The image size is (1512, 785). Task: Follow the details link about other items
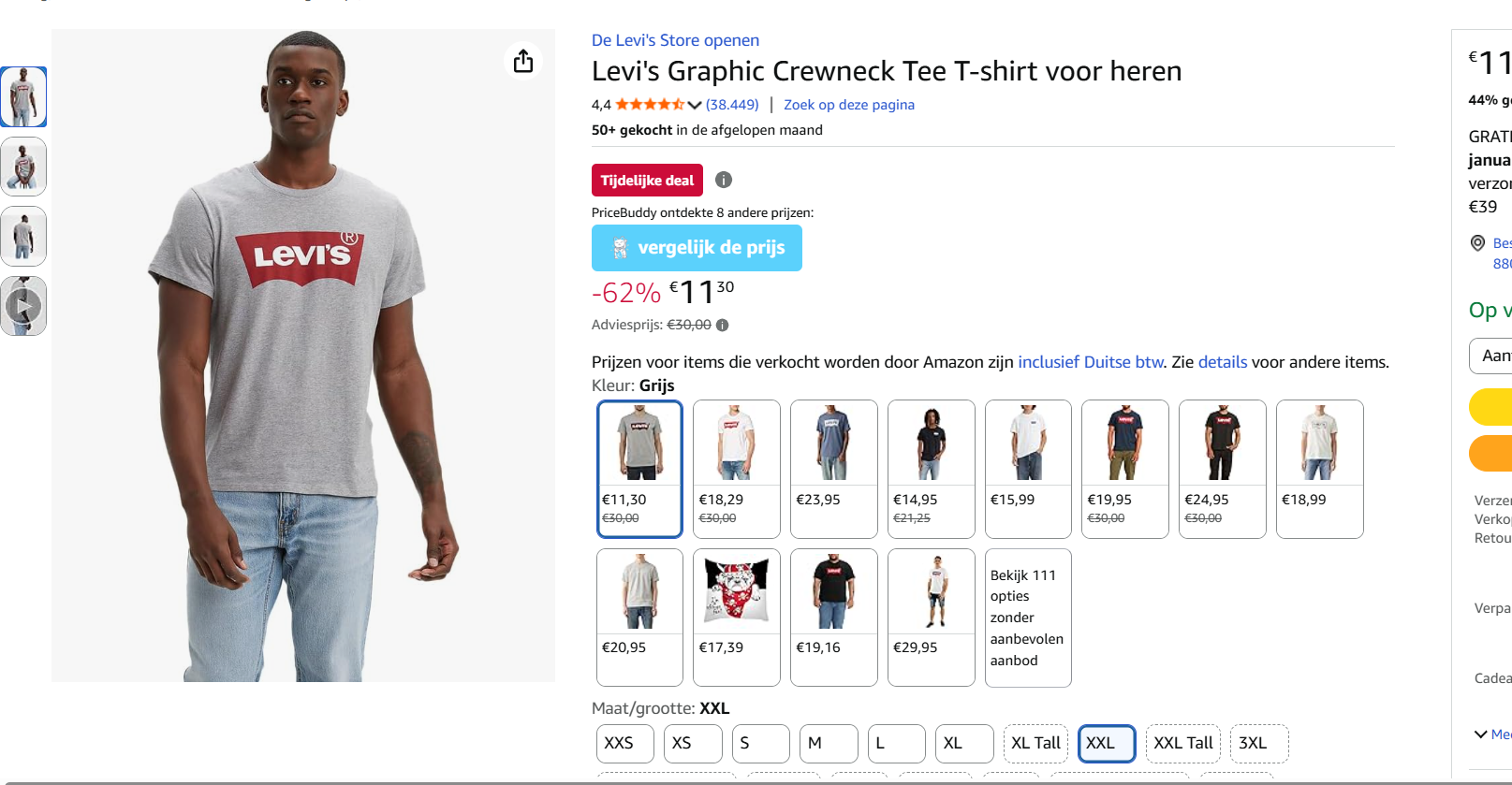1222,361
